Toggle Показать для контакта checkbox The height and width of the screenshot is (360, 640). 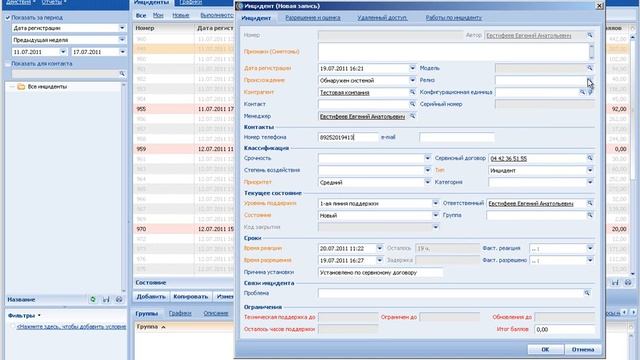(8, 64)
